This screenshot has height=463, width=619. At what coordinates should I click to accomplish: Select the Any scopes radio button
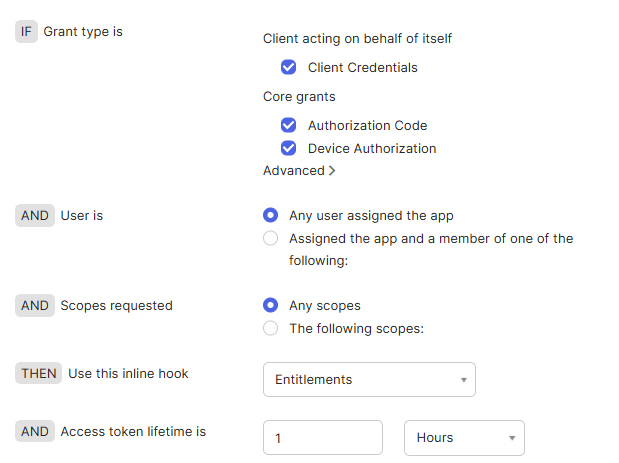pyautogui.click(x=270, y=305)
